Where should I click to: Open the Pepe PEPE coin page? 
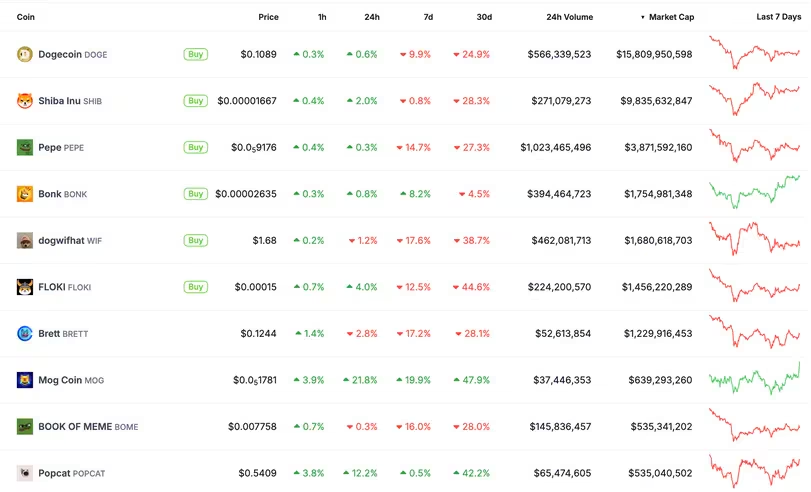61,147
